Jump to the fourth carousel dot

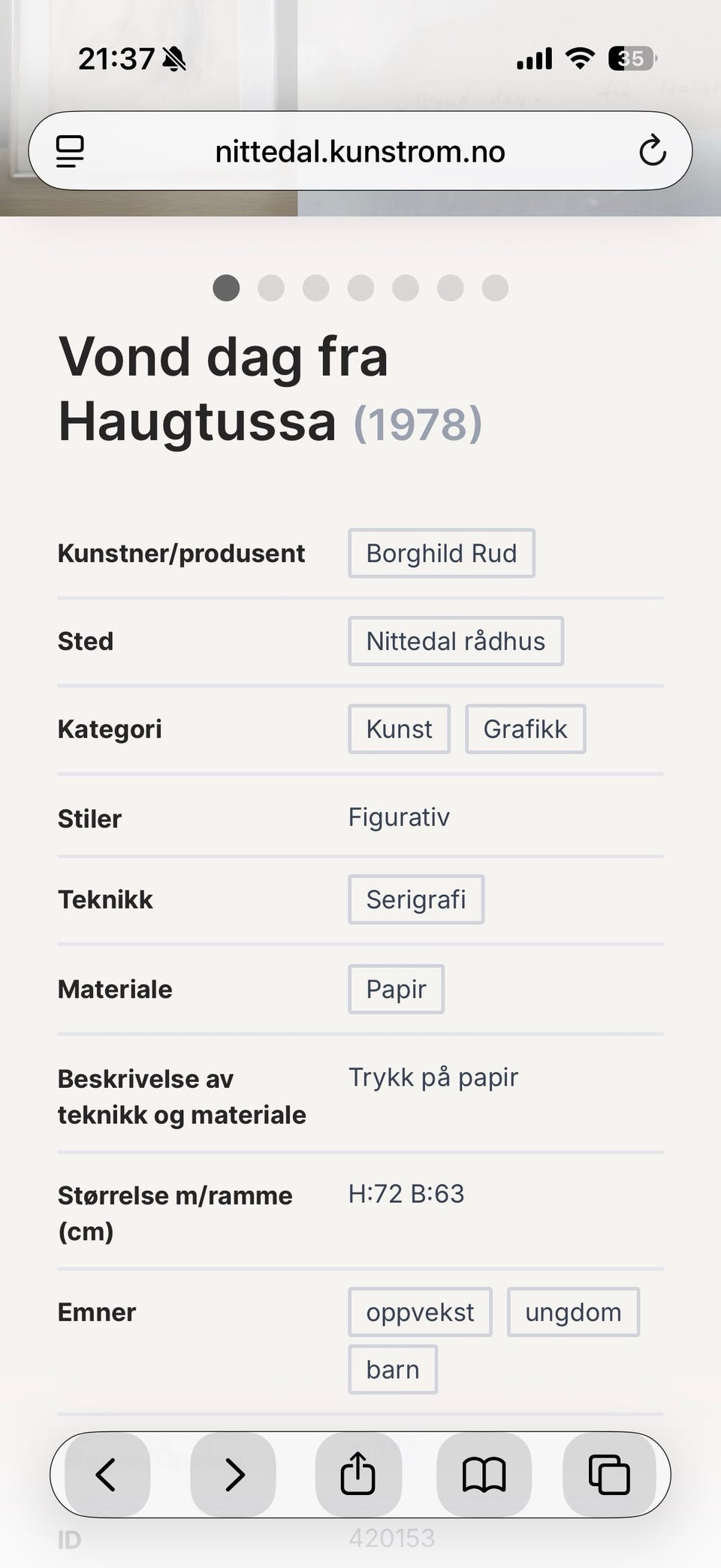[x=360, y=288]
